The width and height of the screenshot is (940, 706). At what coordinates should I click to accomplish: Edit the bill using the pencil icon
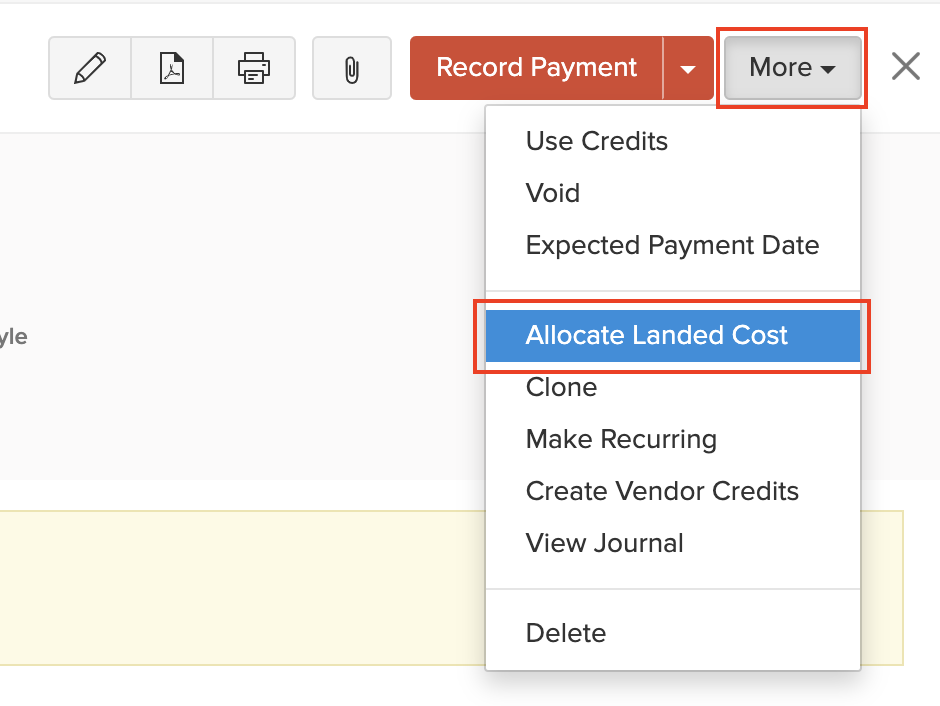(x=89, y=67)
